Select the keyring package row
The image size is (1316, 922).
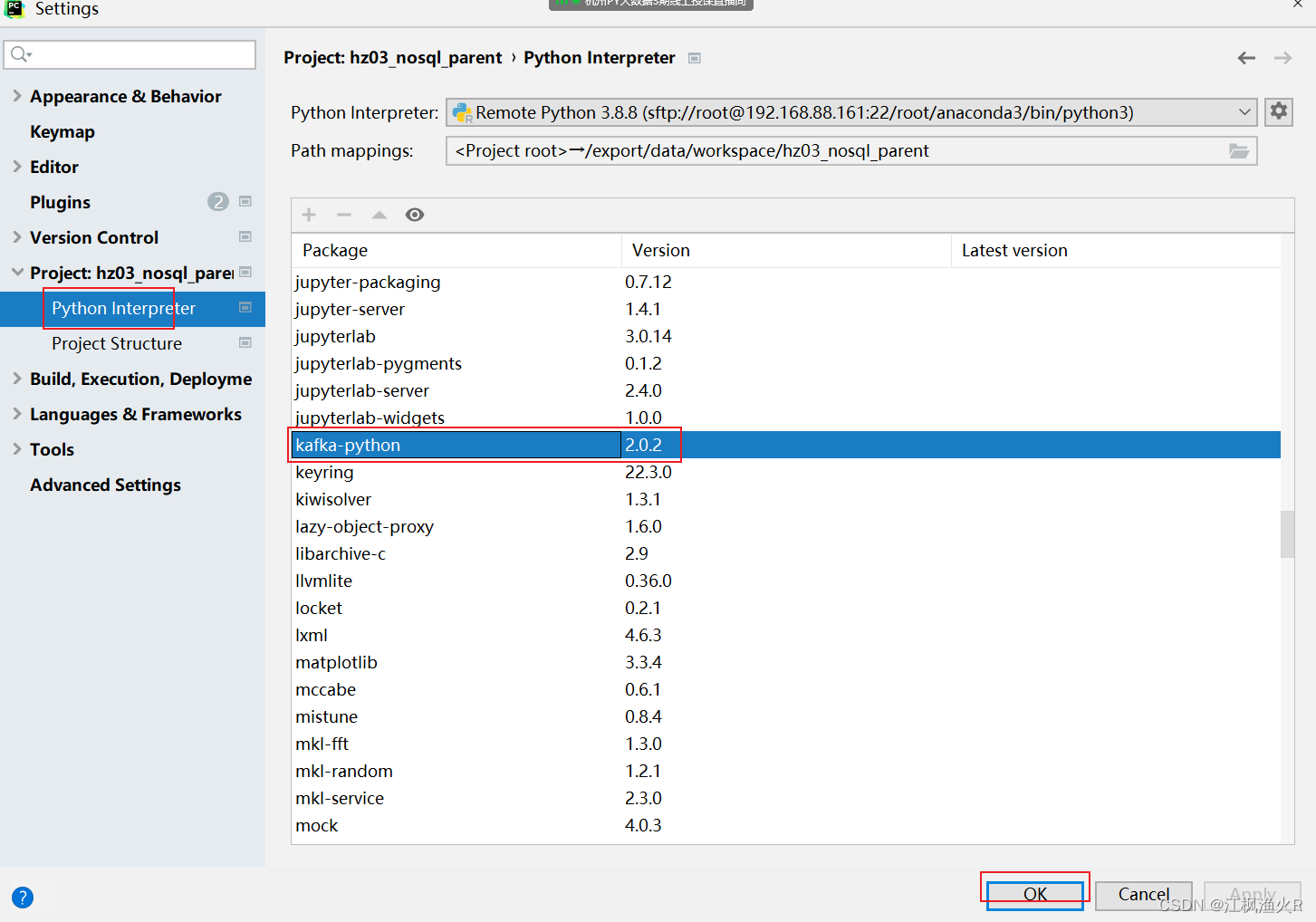(x=786, y=472)
